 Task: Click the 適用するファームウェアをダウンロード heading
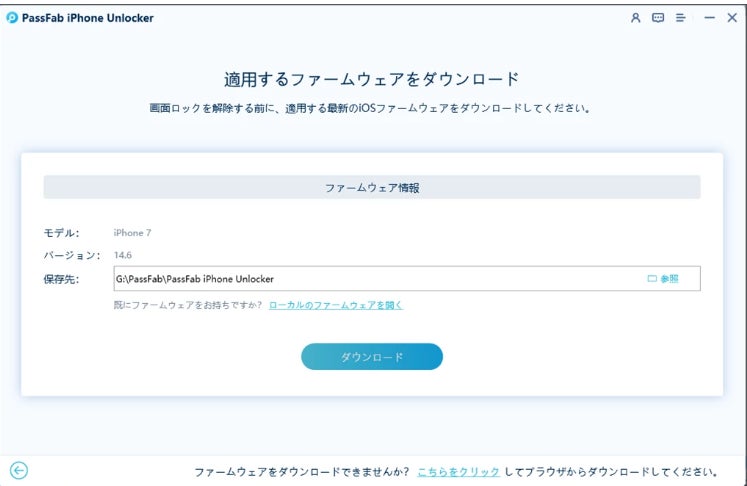pyautogui.click(x=372, y=79)
